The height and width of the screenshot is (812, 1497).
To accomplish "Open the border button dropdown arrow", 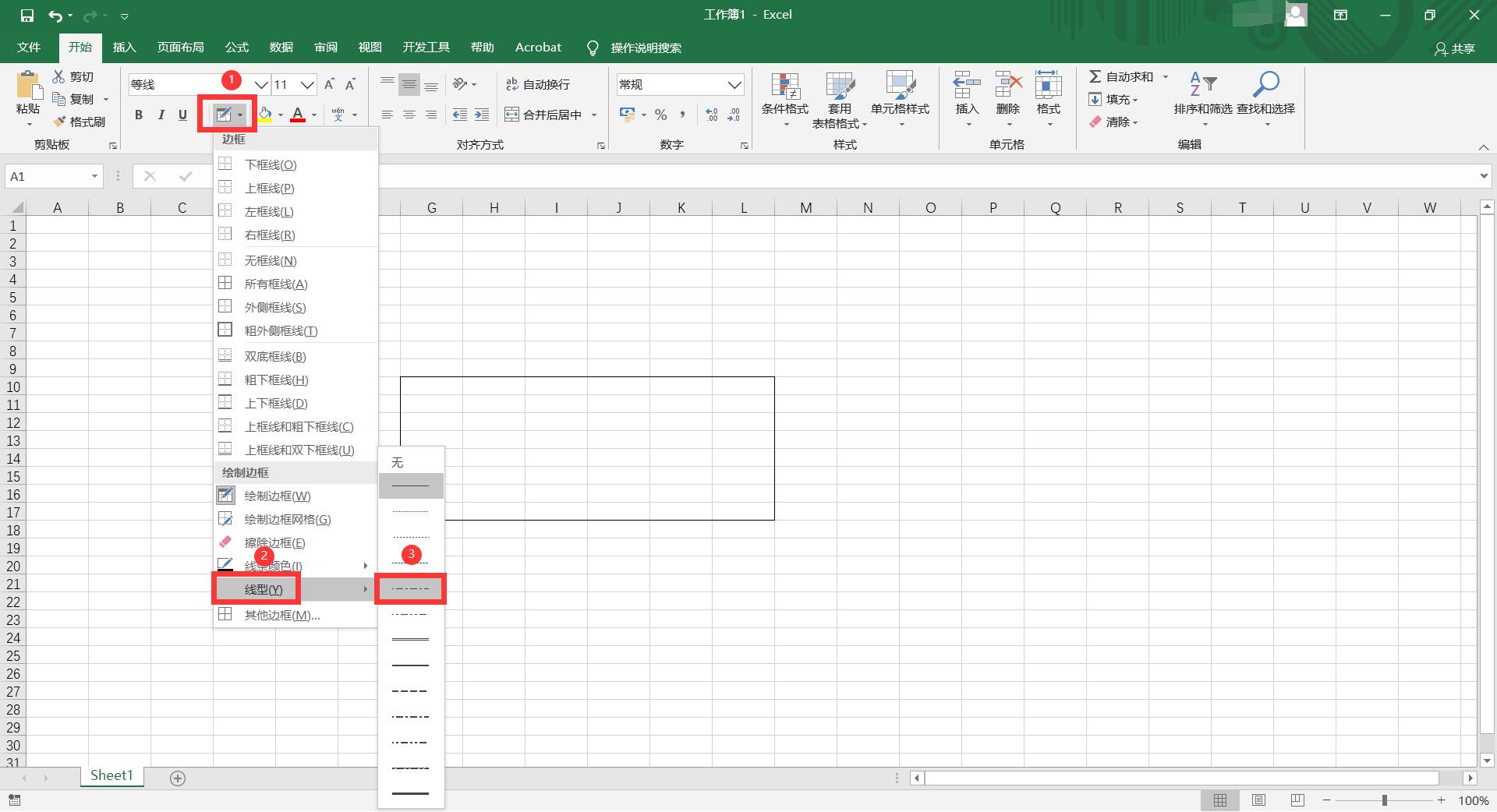I will click(240, 115).
